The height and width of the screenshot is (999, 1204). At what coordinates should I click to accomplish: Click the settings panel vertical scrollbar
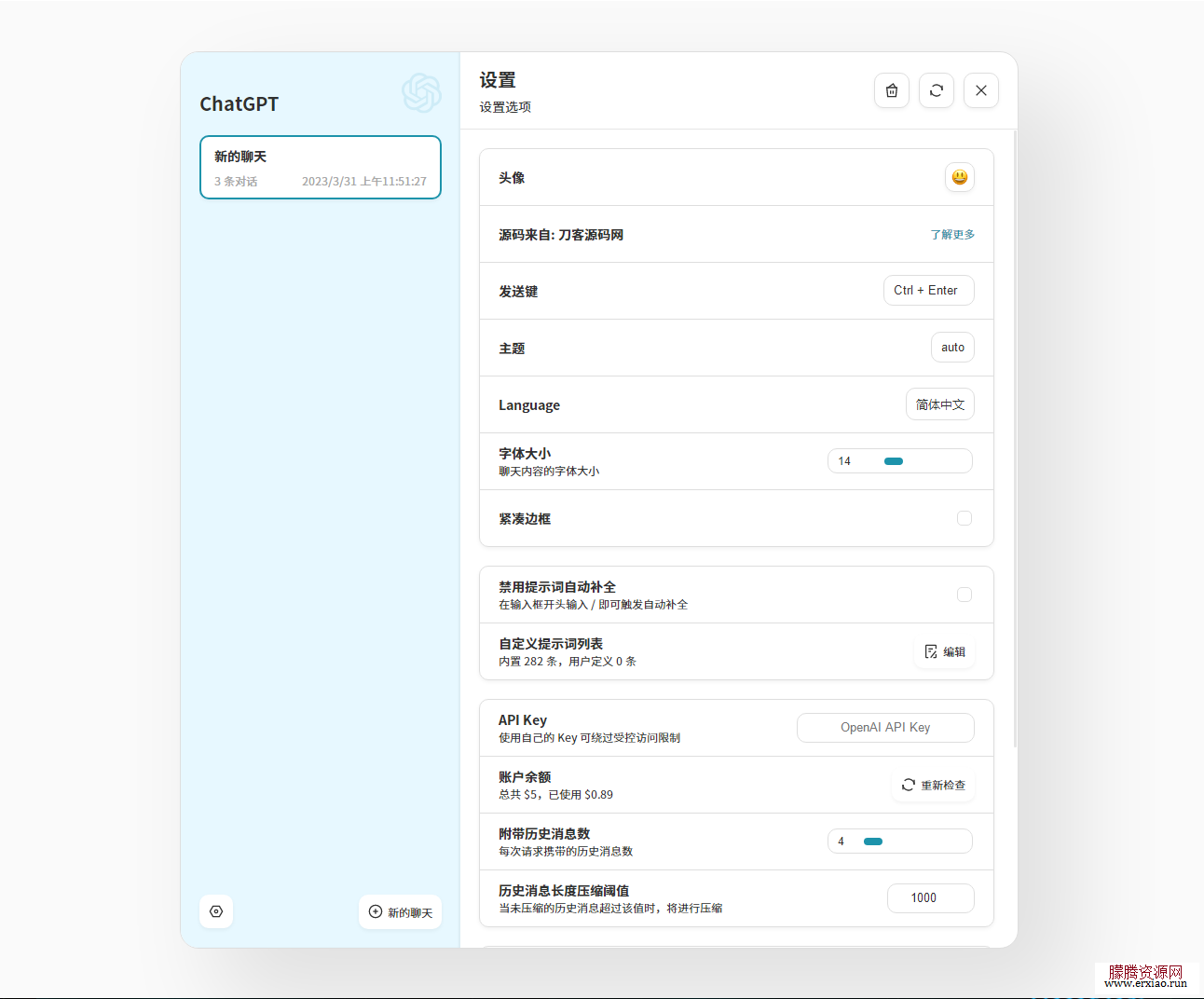pyautogui.click(x=1015, y=440)
